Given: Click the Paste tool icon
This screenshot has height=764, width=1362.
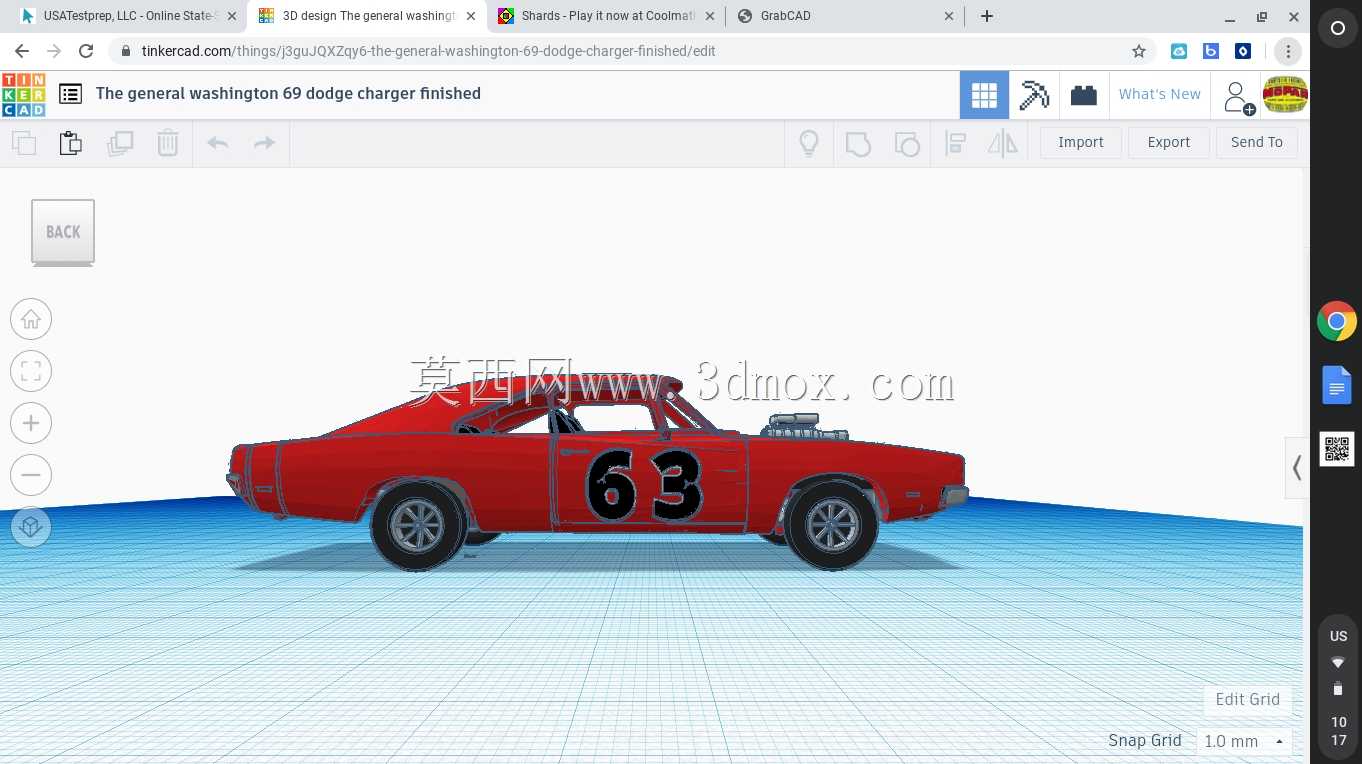Looking at the screenshot, I should click(x=71, y=143).
